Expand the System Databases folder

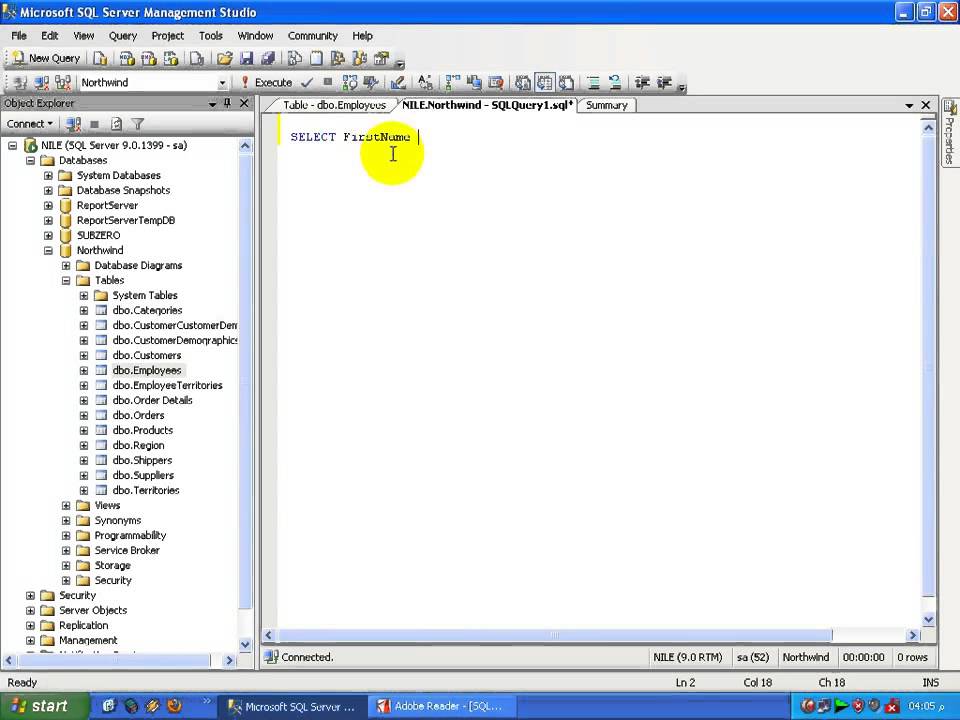tap(48, 175)
